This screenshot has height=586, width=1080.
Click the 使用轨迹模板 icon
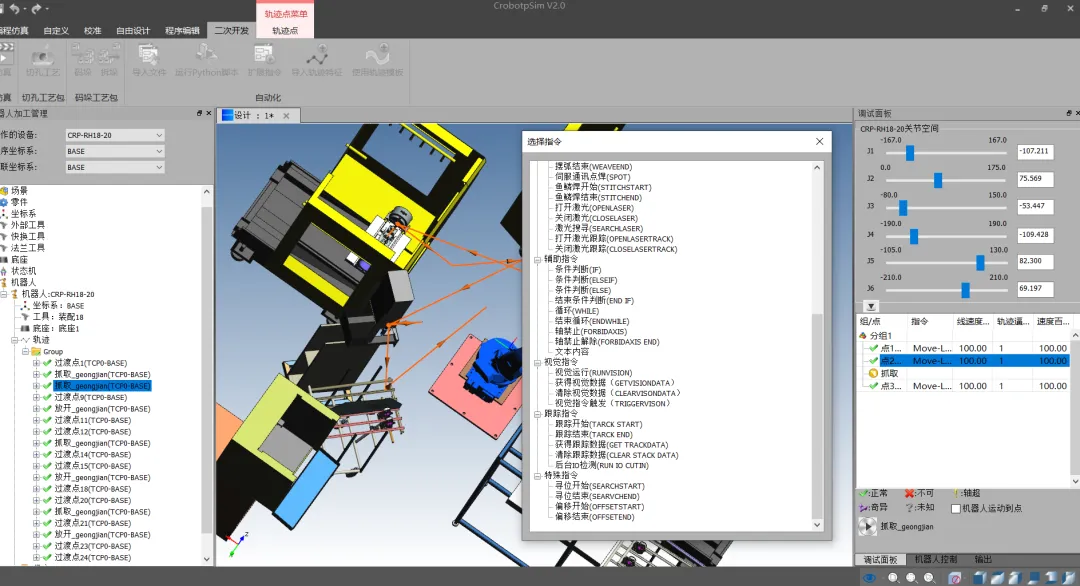click(x=377, y=56)
